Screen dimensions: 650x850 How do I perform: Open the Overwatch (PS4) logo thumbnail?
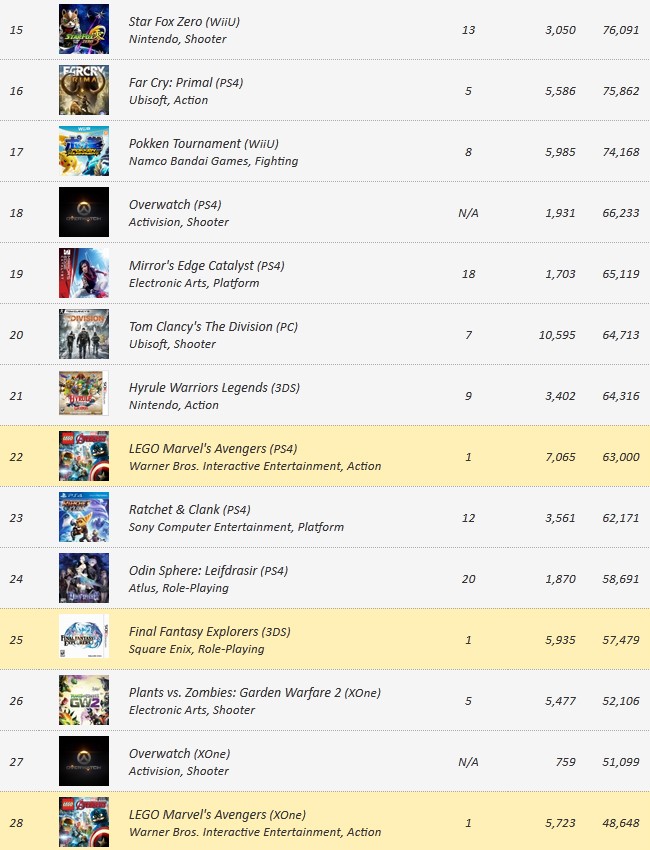click(84, 212)
